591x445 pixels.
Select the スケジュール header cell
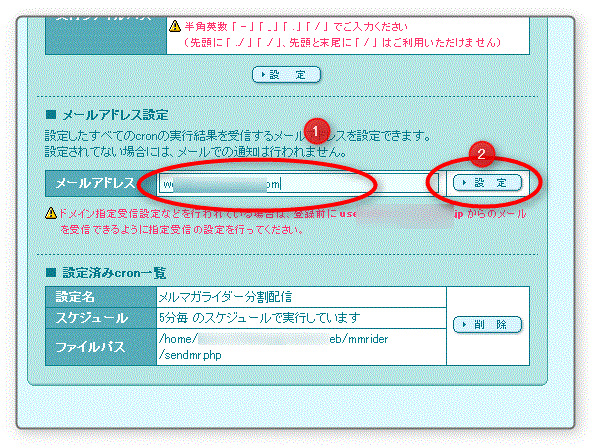[x=101, y=318]
